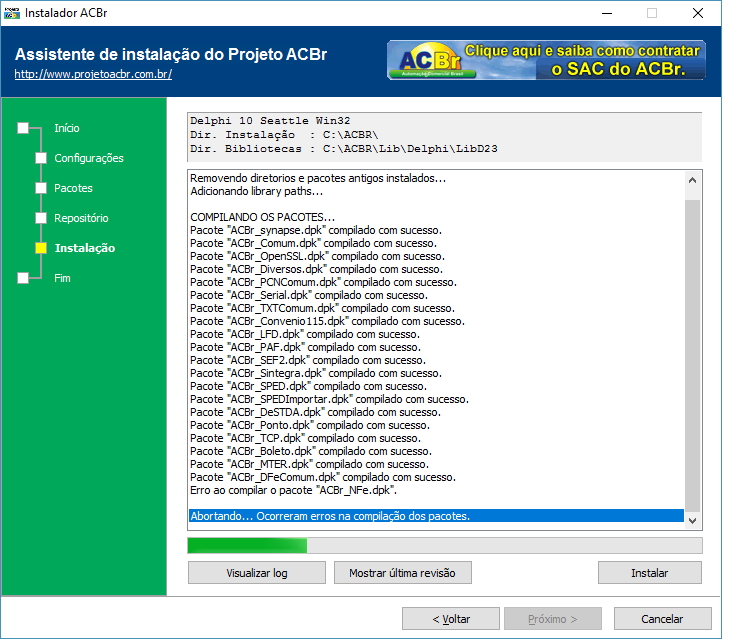Go to the Repositório step label
Viewport: 729px width, 639px height.
click(x=81, y=218)
